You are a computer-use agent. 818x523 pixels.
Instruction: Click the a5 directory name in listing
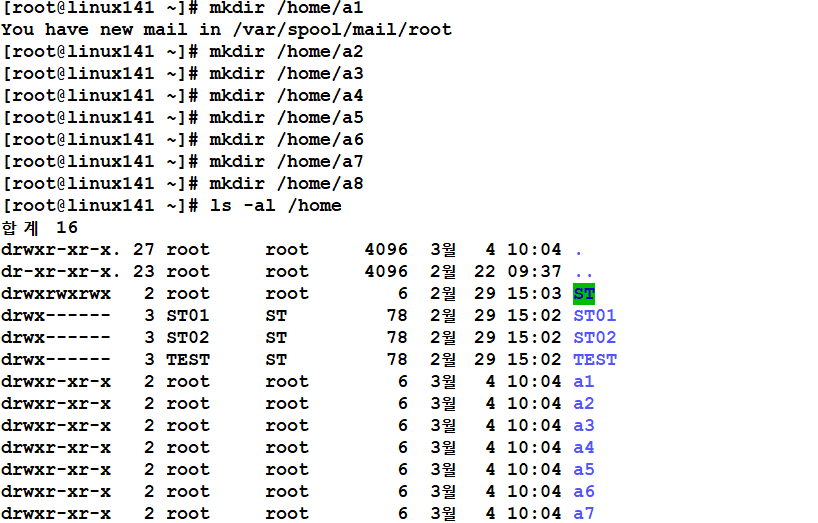584,469
